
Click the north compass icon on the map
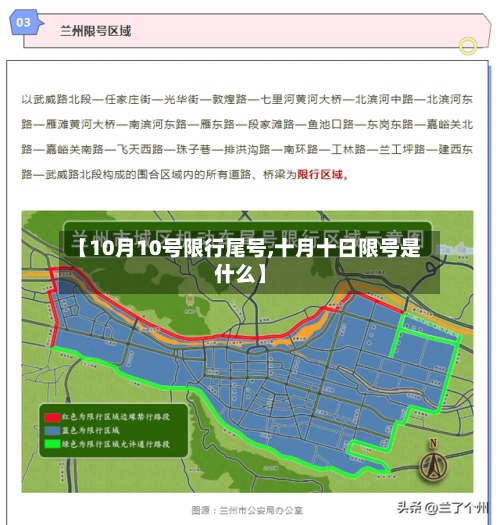pos(434,462)
